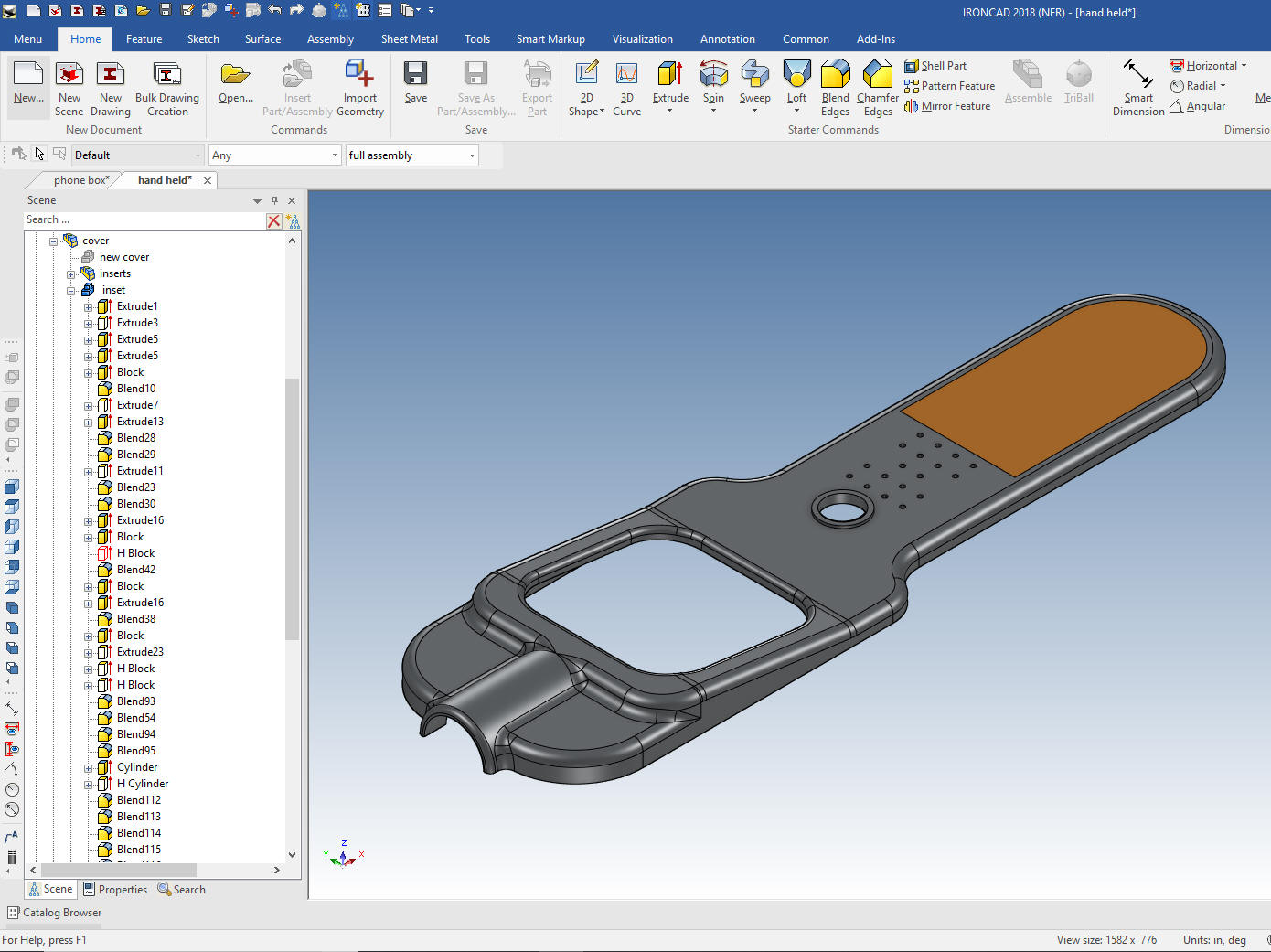Open the Scene panel options arrow
Image resolution: width=1271 pixels, height=952 pixels.
tap(257, 200)
